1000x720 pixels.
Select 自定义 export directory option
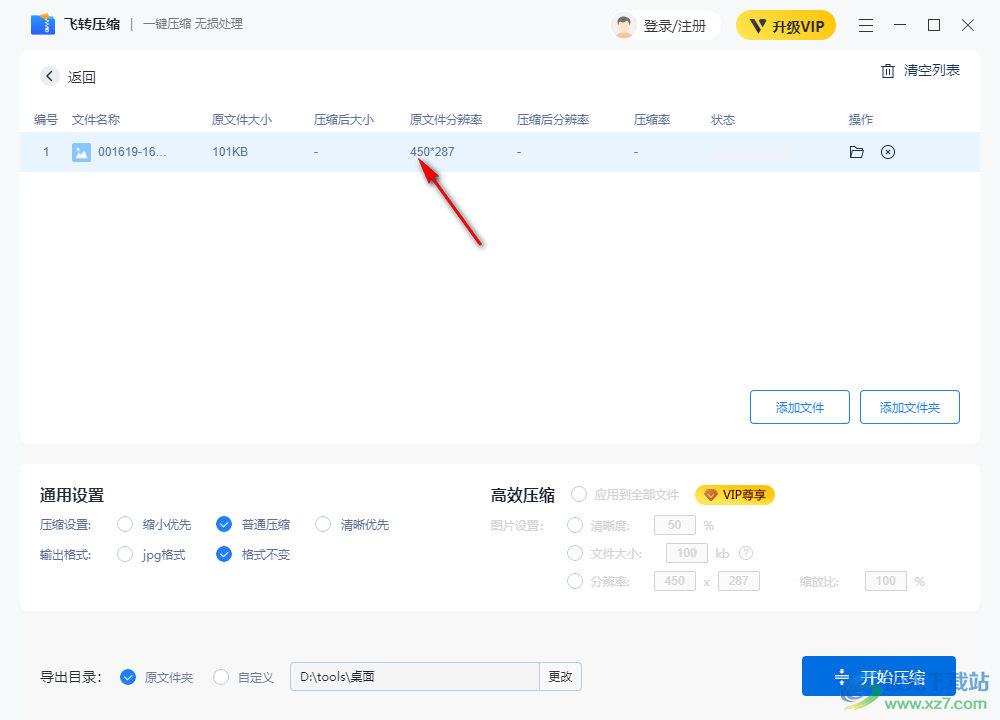[221, 677]
